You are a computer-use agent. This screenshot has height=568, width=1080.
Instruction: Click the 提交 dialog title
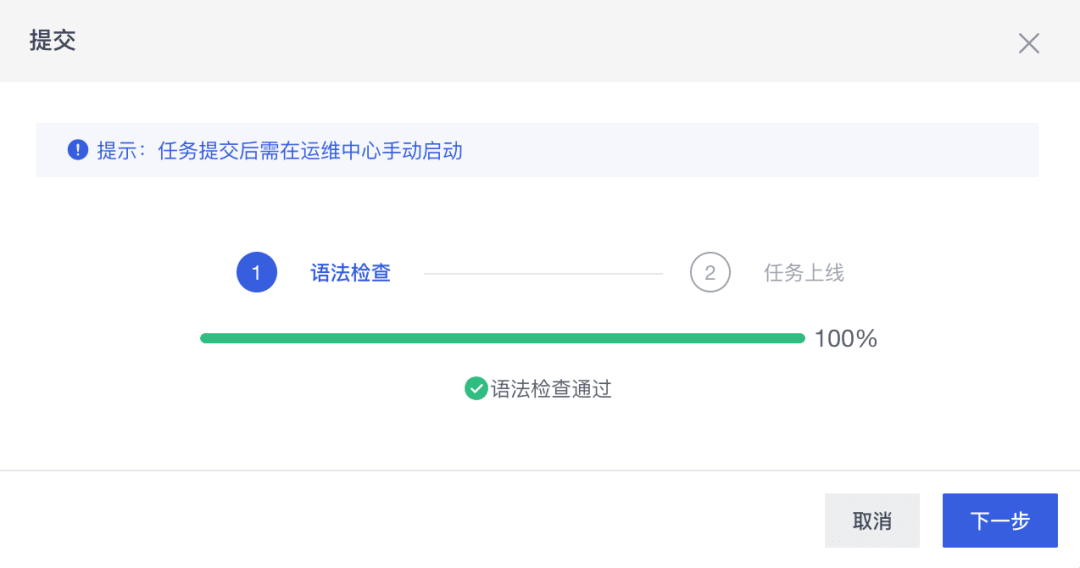click(x=53, y=41)
